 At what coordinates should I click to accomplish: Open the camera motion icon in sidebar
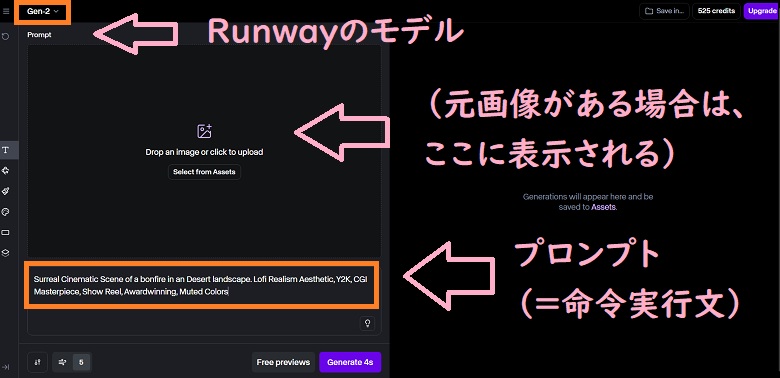(6, 171)
